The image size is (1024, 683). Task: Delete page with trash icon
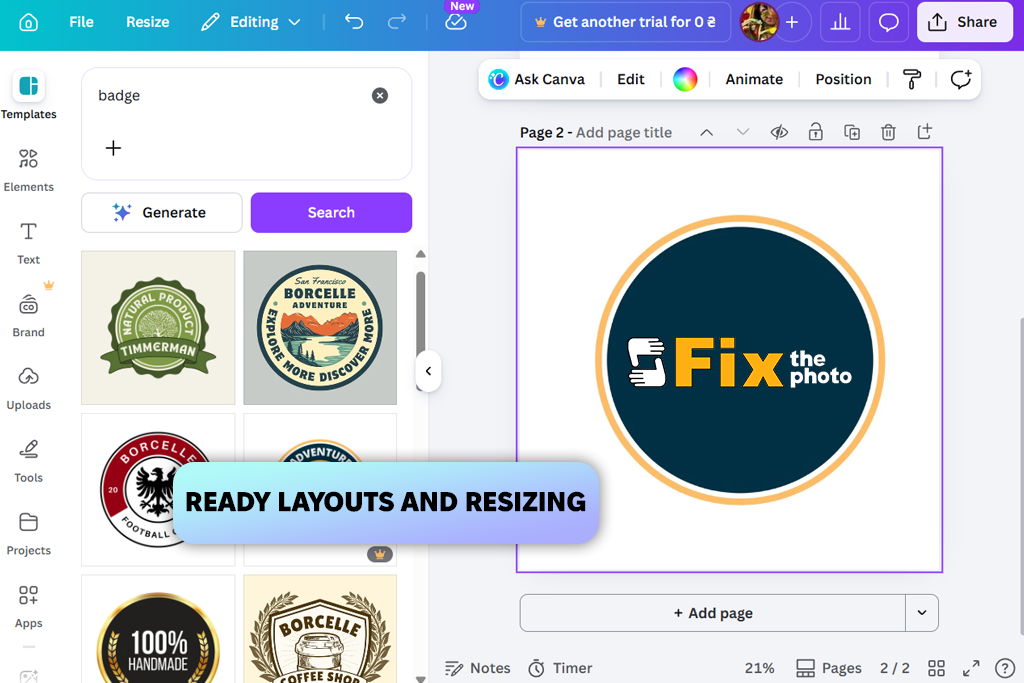(x=888, y=133)
